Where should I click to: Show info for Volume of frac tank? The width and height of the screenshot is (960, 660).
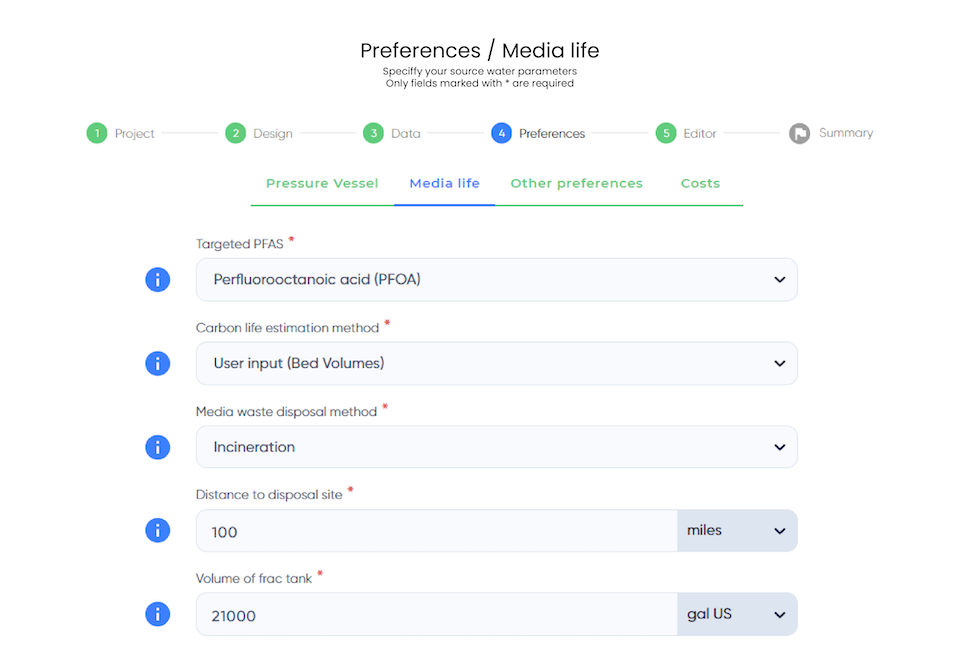tap(157, 614)
